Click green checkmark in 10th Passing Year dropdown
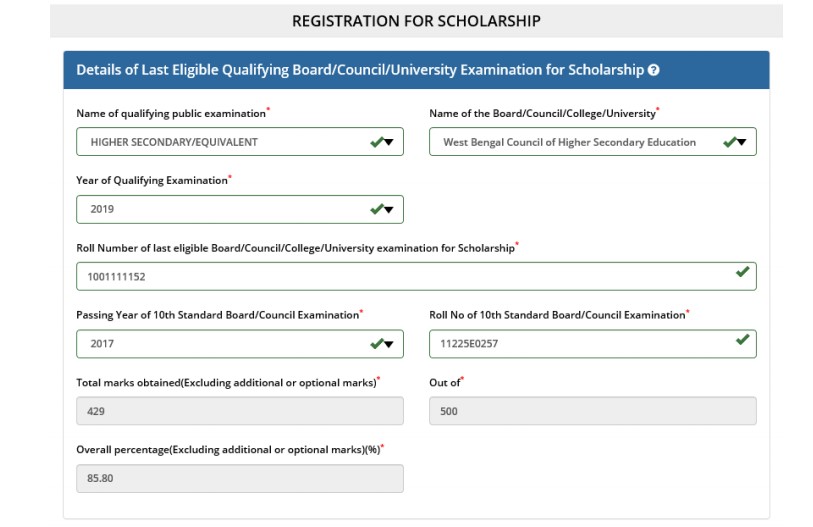The image size is (813, 527). (x=376, y=343)
